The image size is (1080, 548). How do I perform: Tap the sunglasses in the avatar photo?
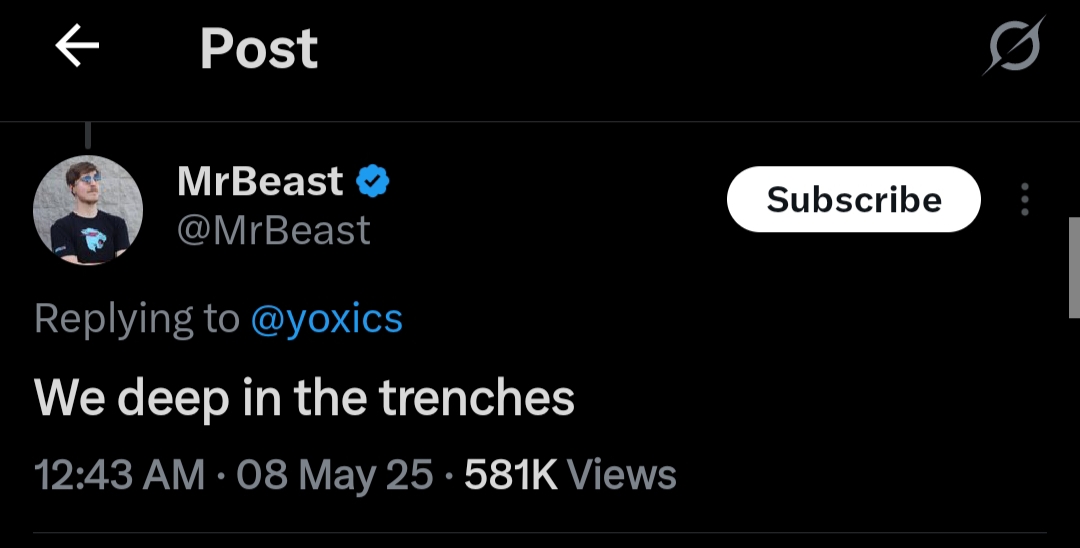coord(90,181)
